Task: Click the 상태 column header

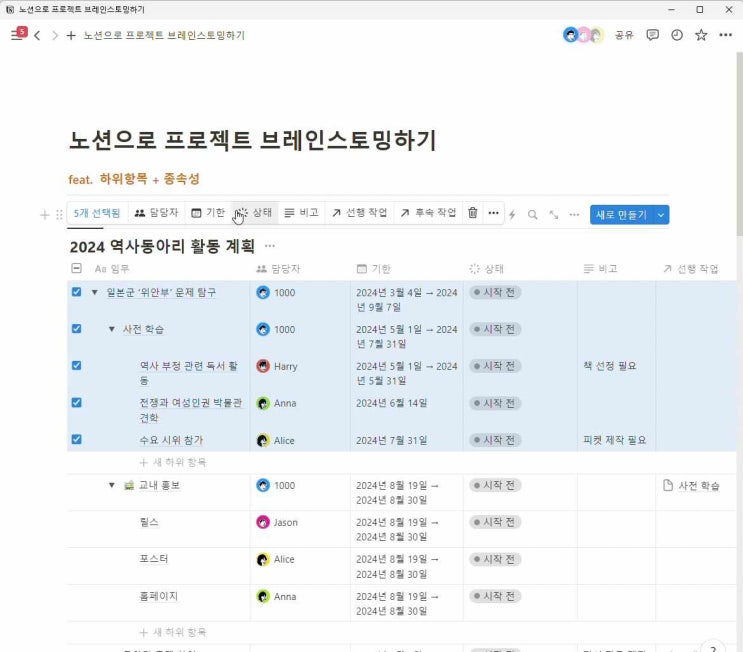Action: click(487, 269)
